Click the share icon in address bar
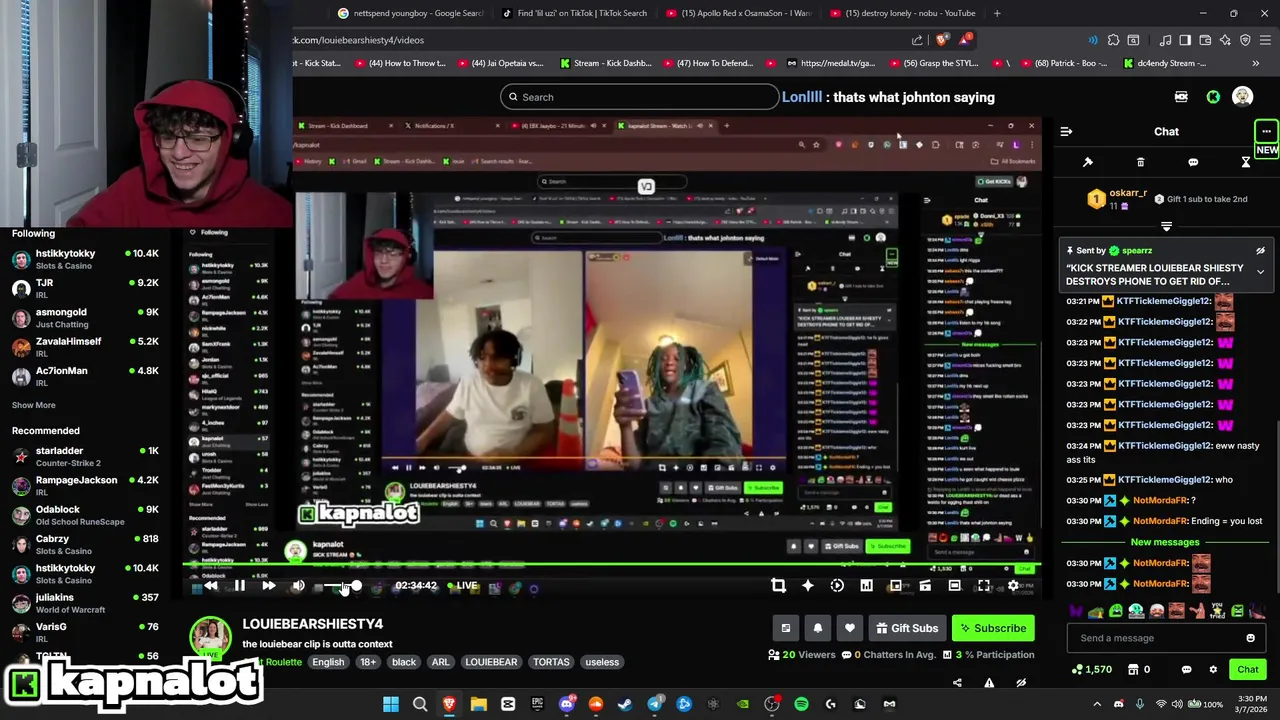1280x720 pixels. [917, 40]
